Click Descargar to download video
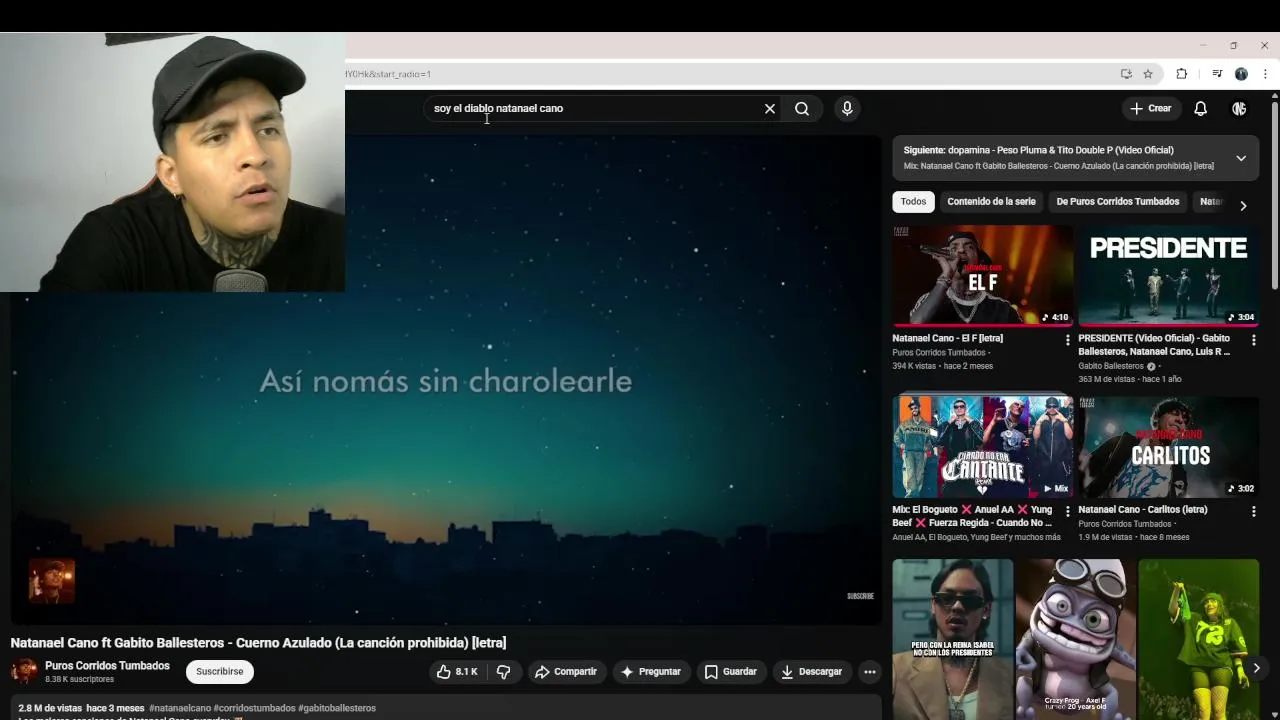Viewport: 1280px width, 720px height. tap(811, 672)
